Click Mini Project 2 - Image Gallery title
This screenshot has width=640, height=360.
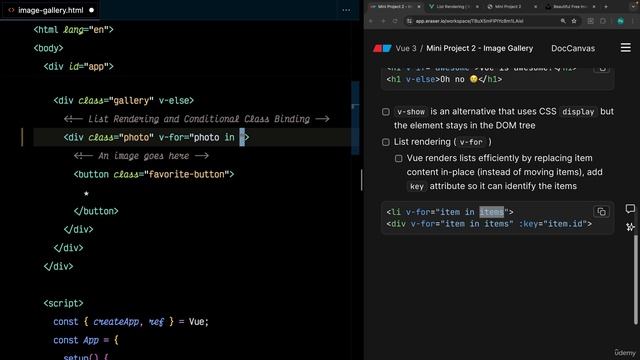click(480, 48)
